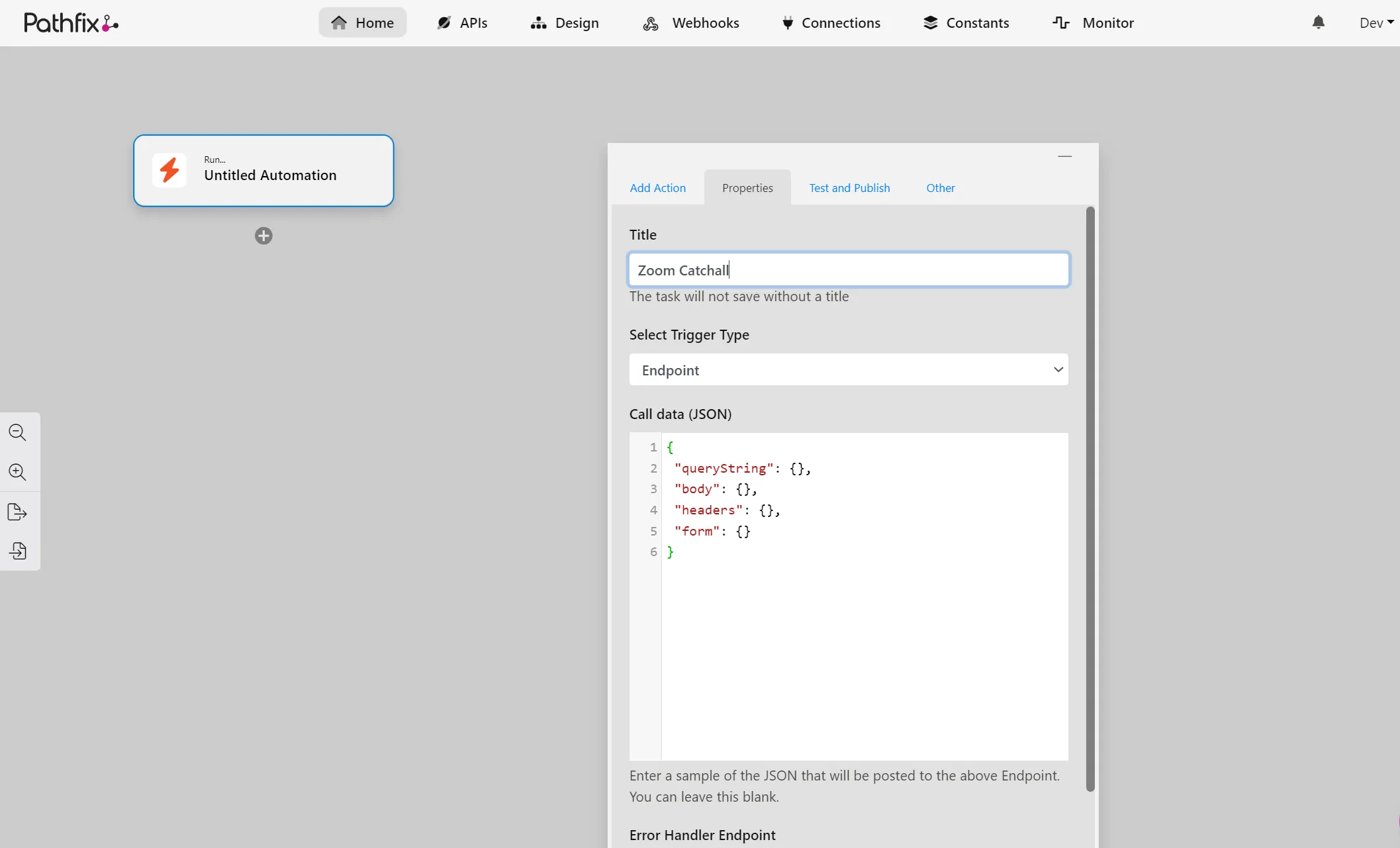Switch to the Add Action tab
This screenshot has height=848, width=1400.
pyautogui.click(x=657, y=188)
